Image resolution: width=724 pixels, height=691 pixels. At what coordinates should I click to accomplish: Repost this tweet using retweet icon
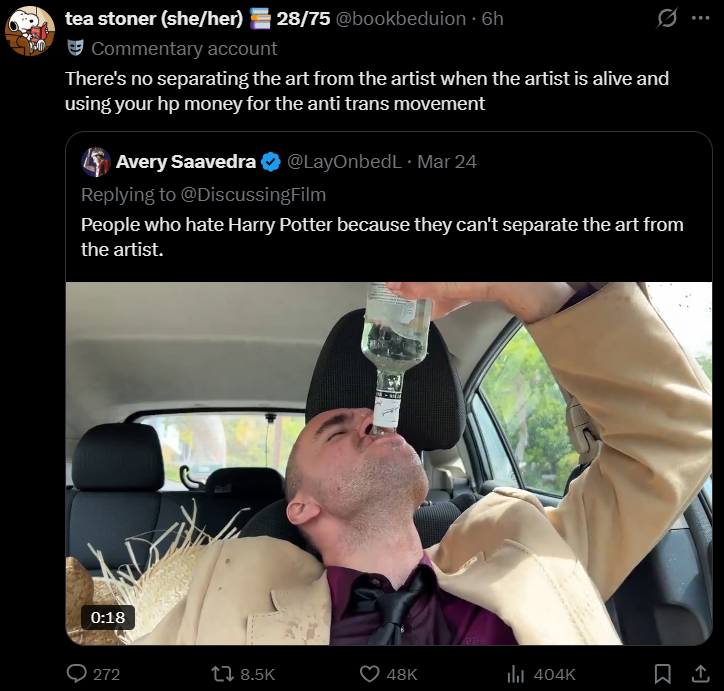[223, 674]
